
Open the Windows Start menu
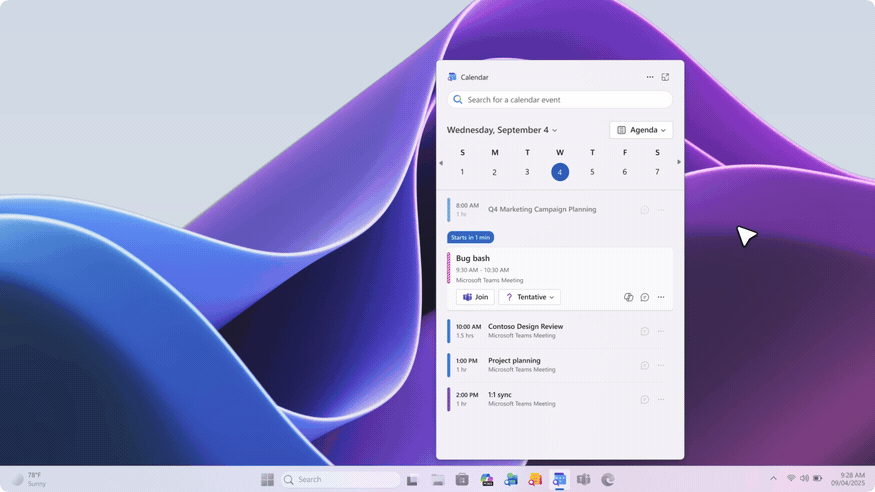[267, 479]
